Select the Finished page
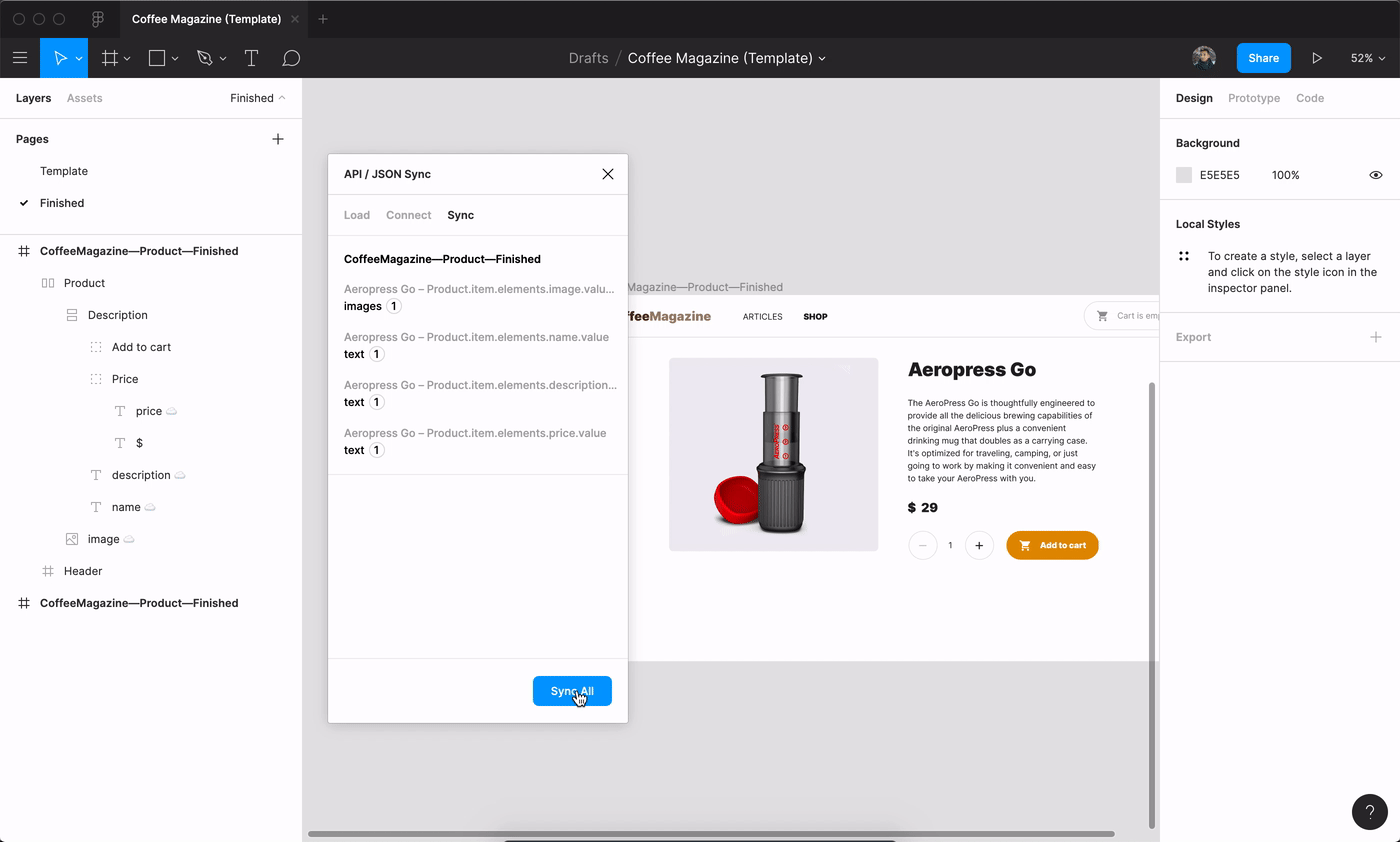 [x=62, y=203]
